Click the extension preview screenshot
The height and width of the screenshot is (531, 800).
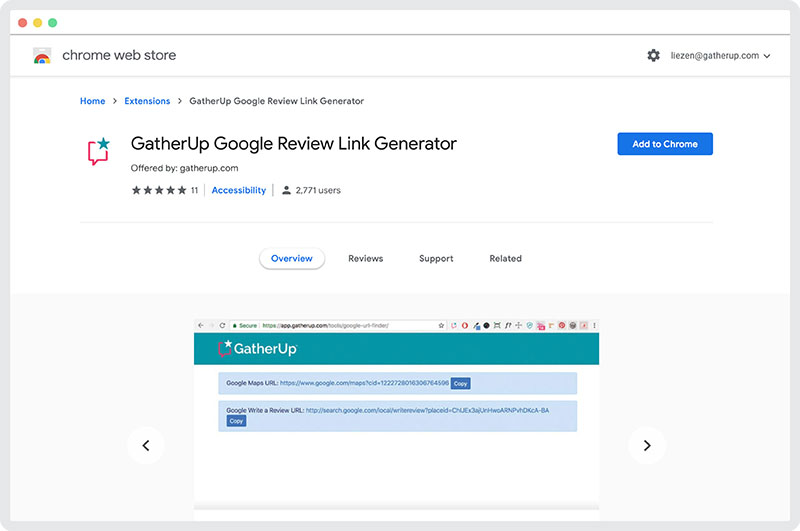pos(396,414)
